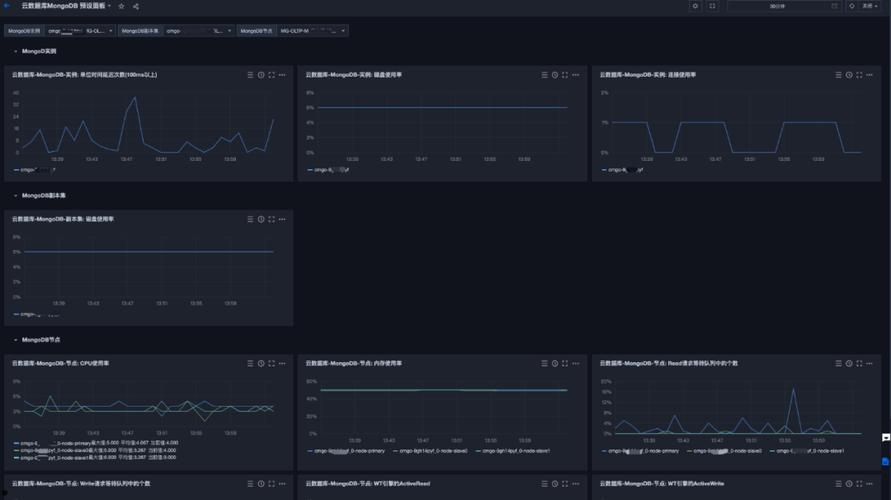The image size is (891, 500).
Task: Open the calendar icon in time range box
Action: 834,6
